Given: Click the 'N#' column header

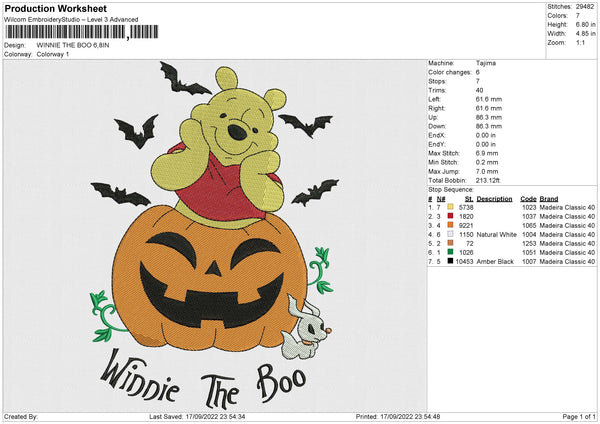Looking at the screenshot, I should pos(441,199).
